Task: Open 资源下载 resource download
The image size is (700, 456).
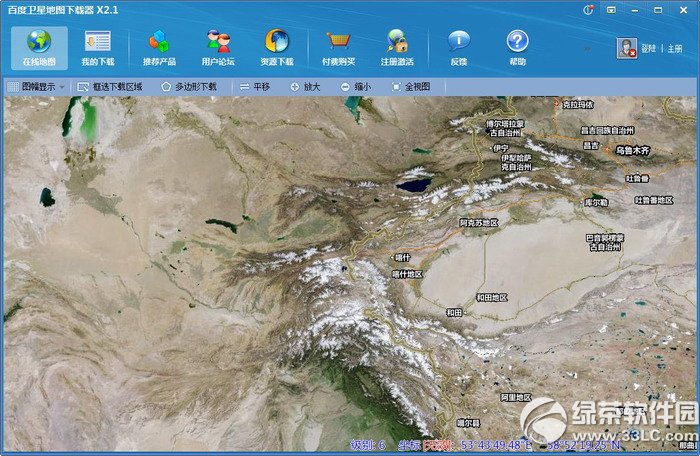Action: tap(277, 48)
